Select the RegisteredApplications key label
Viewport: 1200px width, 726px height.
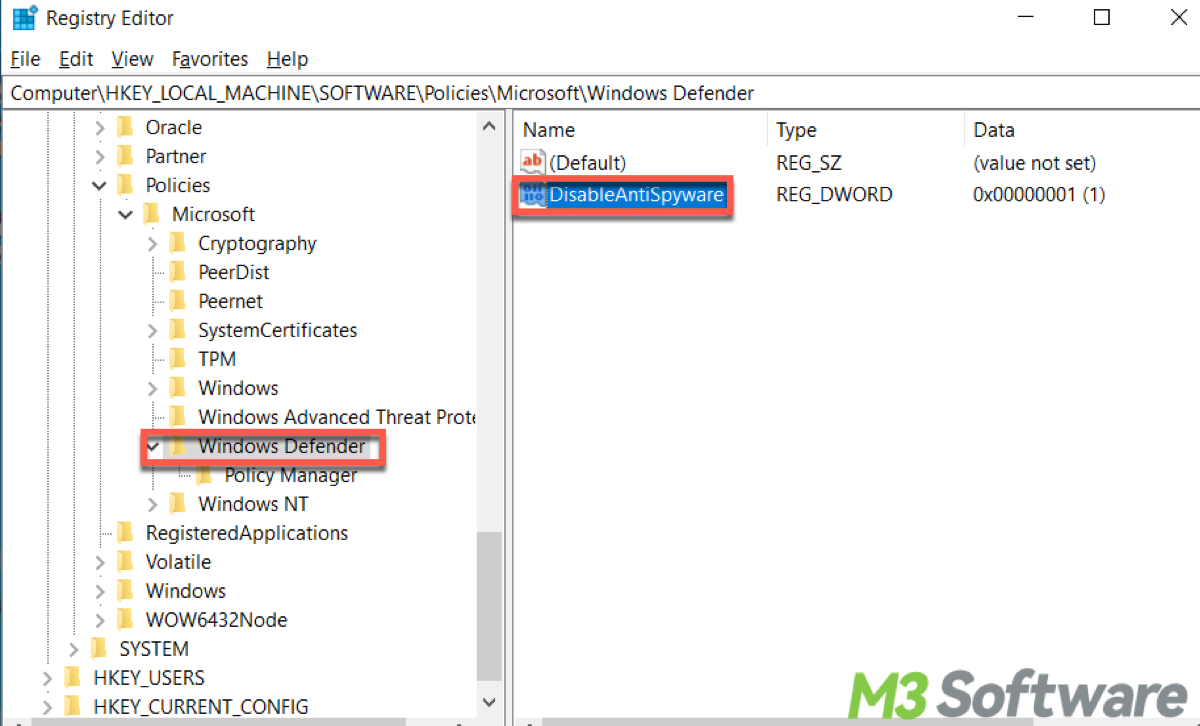coord(247,533)
